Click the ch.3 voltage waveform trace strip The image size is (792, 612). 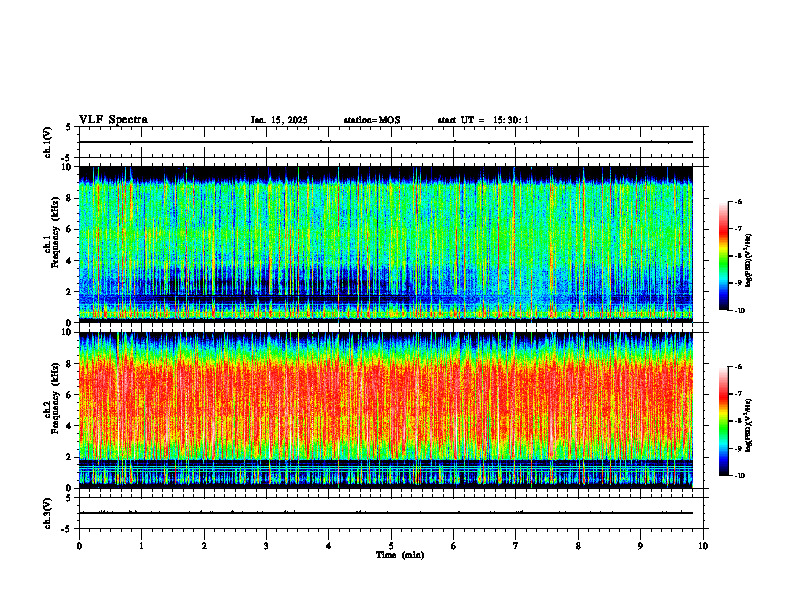coord(386,513)
